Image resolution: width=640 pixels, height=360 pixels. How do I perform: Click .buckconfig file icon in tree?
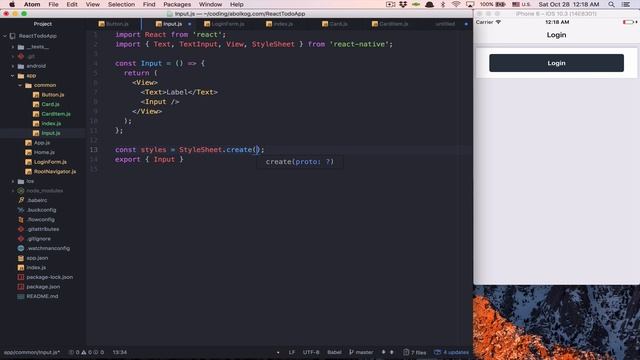point(21,210)
